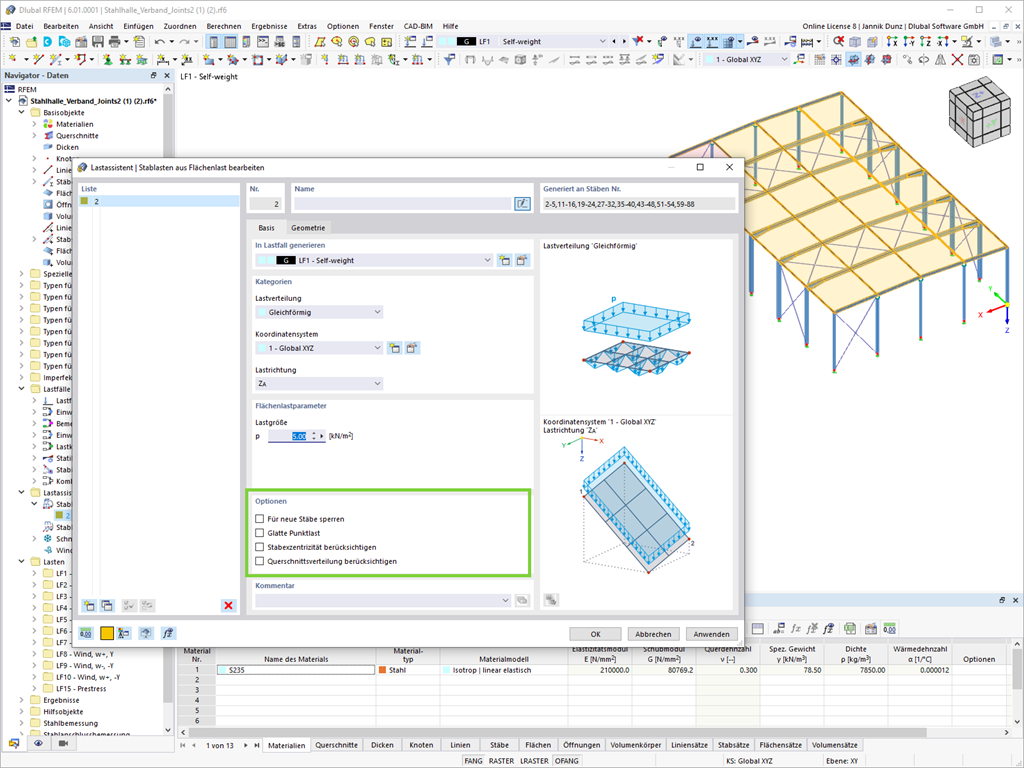
Task: Click the camera screenshot icon in toolbar
Action: pos(973,59)
